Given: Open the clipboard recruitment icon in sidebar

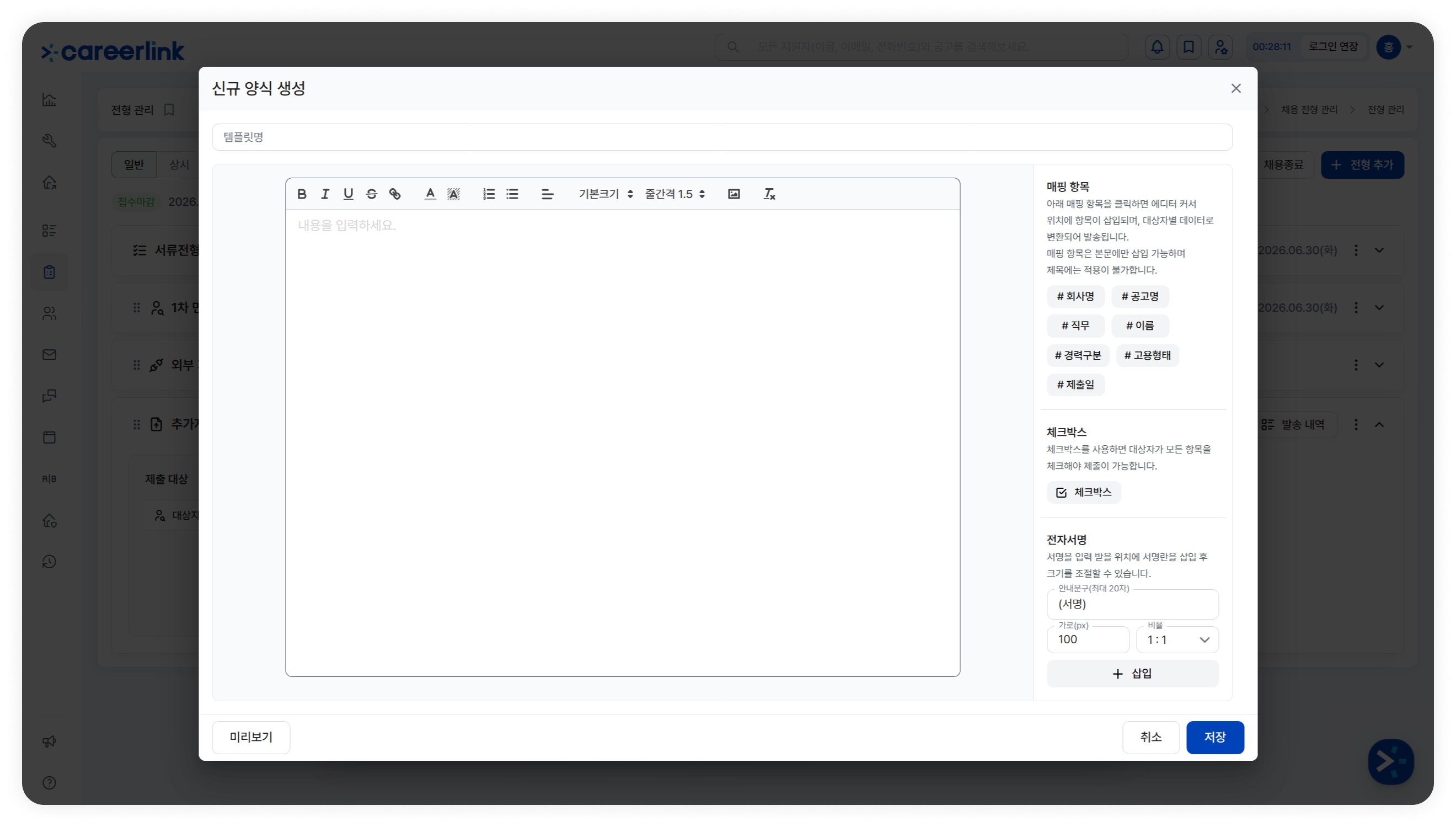Looking at the screenshot, I should pos(50,272).
